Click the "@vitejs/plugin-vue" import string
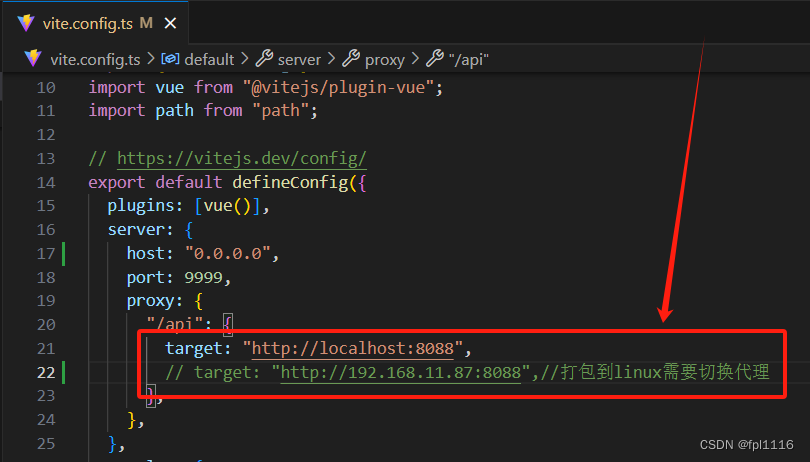Screen dimensions: 810x462 tap(338, 87)
